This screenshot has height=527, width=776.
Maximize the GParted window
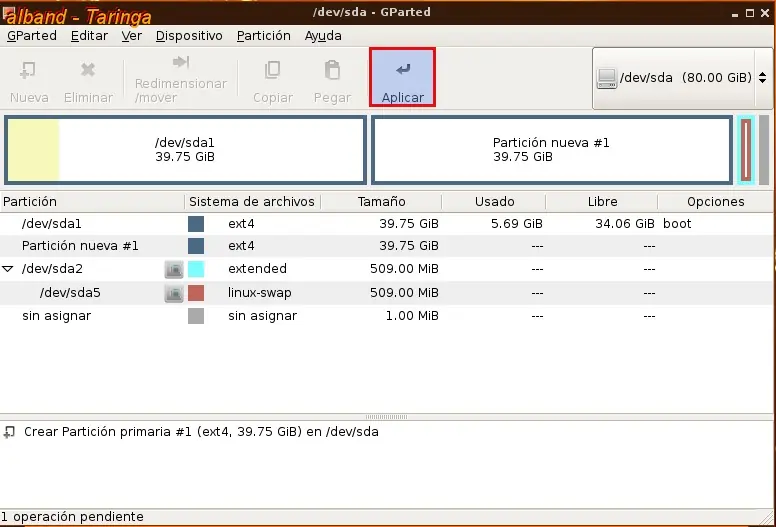click(x=750, y=13)
